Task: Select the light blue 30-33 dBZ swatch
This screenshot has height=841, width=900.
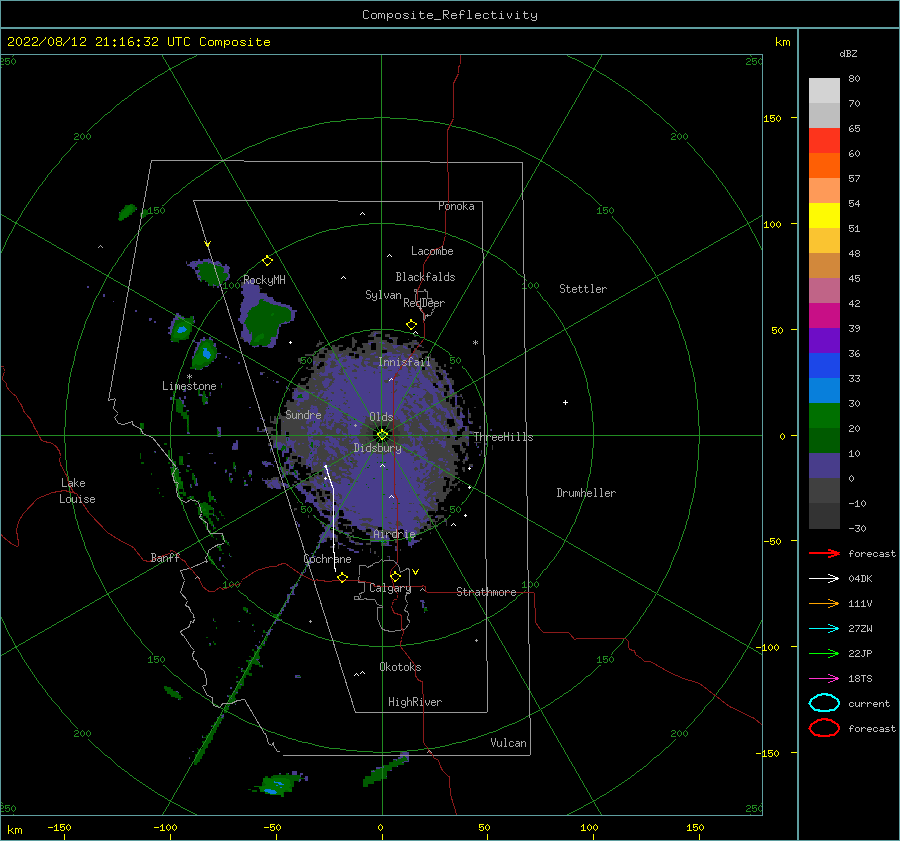Action: click(x=824, y=390)
